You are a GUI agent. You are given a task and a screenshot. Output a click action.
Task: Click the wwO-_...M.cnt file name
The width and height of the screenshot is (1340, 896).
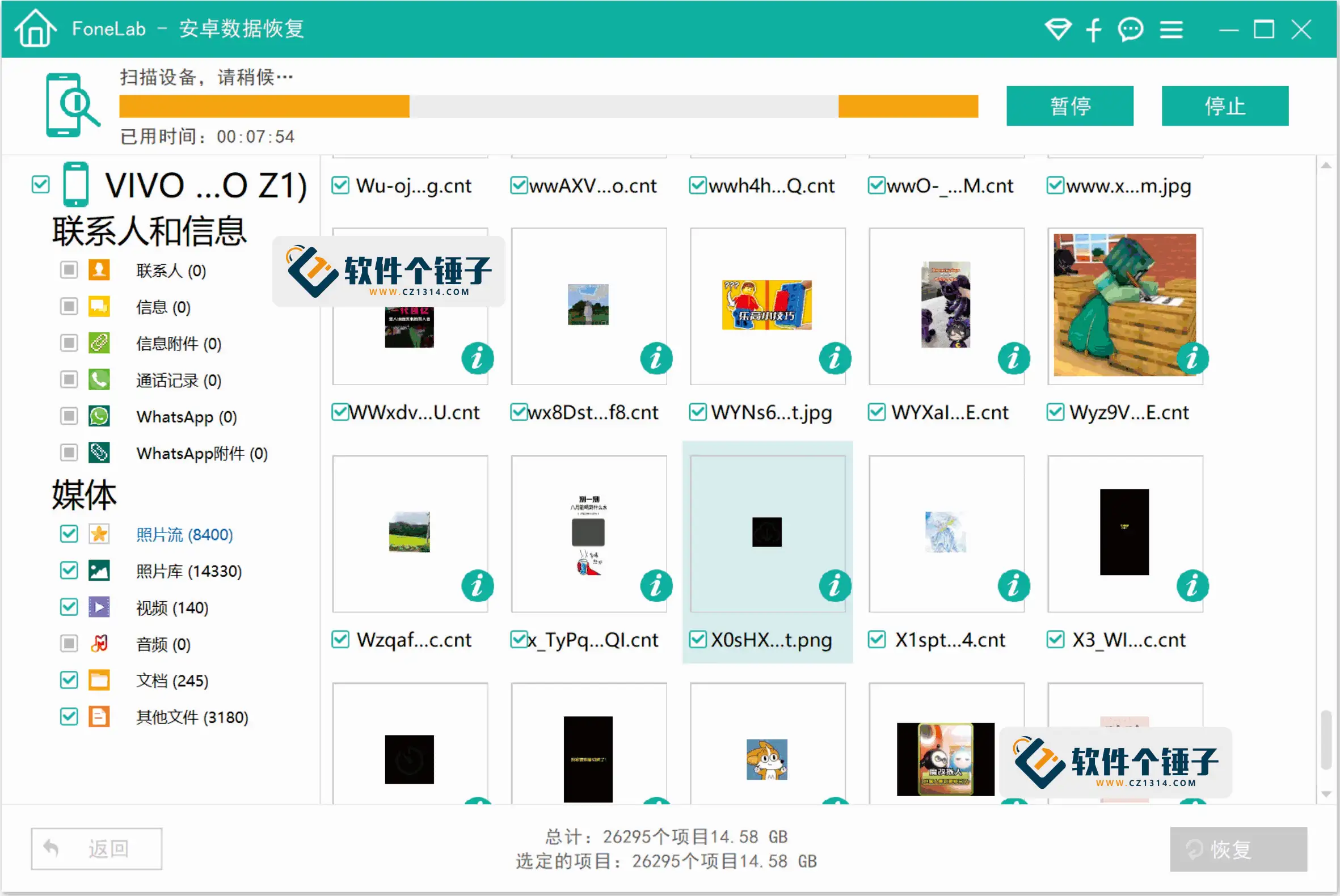point(950,185)
